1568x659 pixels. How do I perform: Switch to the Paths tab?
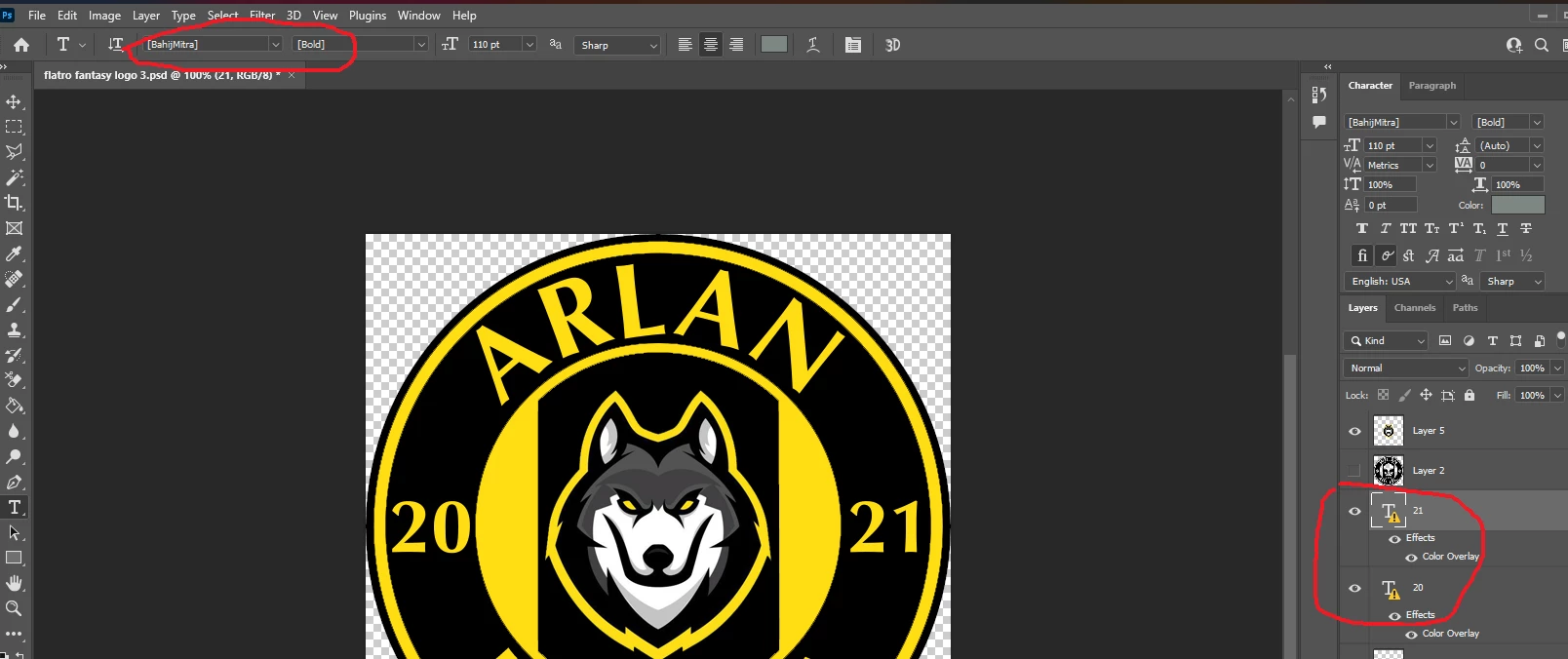point(1465,308)
